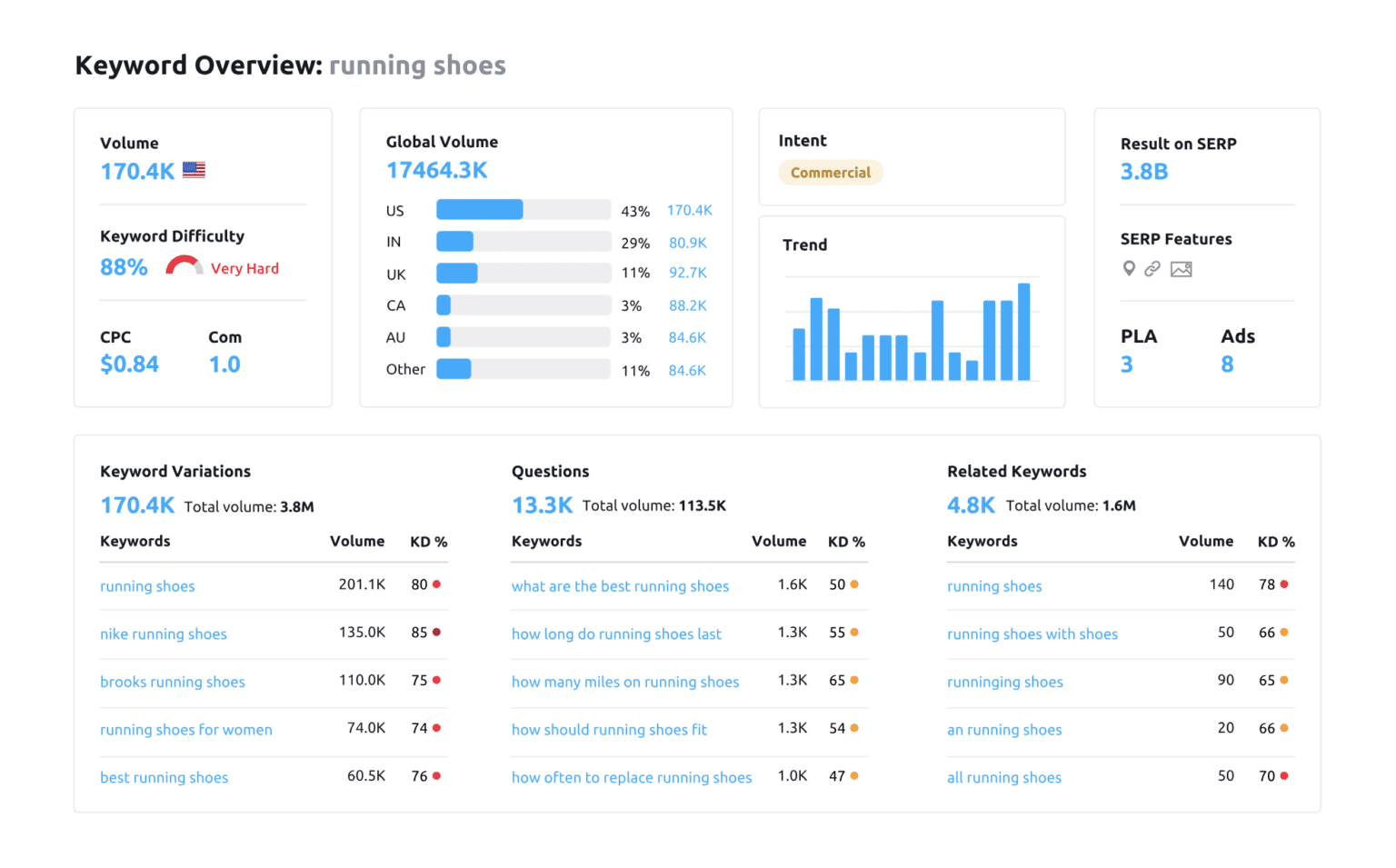This screenshot has height=868, width=1396.
Task: Click the image pack SERP feature icon
Action: click(x=1181, y=269)
